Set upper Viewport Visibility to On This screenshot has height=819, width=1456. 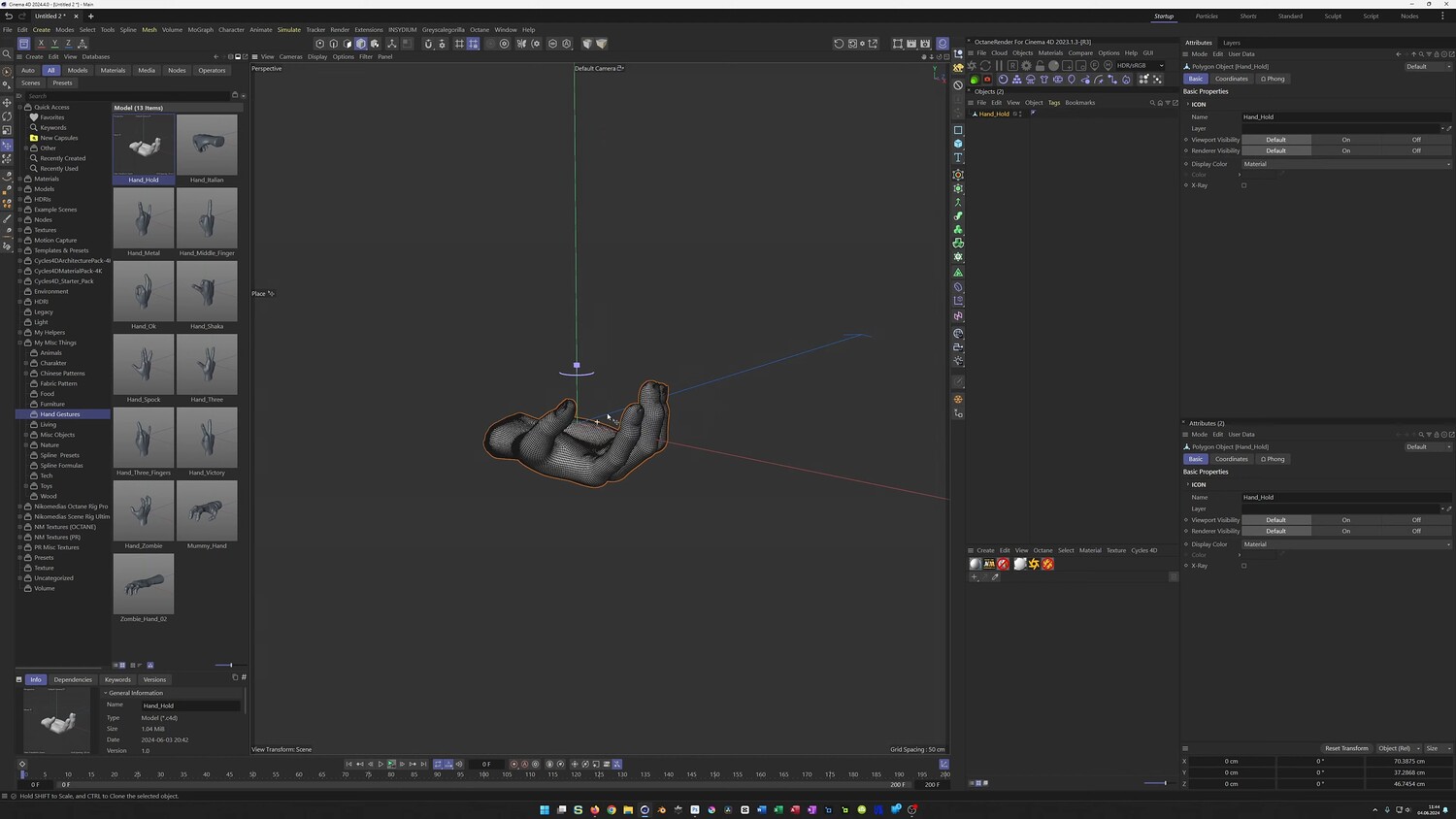coord(1346,140)
